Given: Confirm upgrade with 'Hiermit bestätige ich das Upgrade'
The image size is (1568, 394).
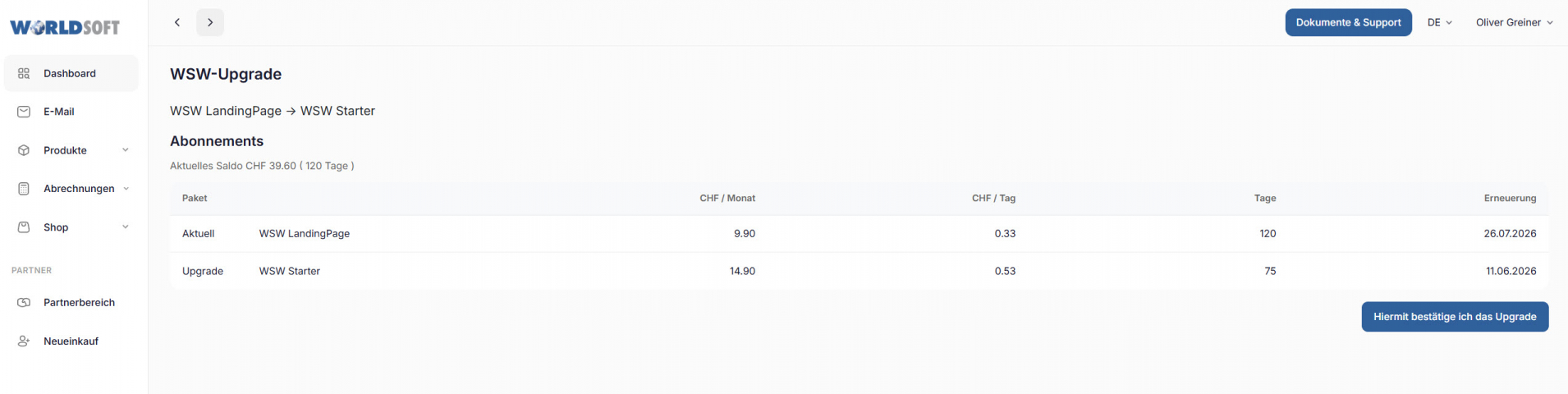Looking at the screenshot, I should (x=1454, y=317).
